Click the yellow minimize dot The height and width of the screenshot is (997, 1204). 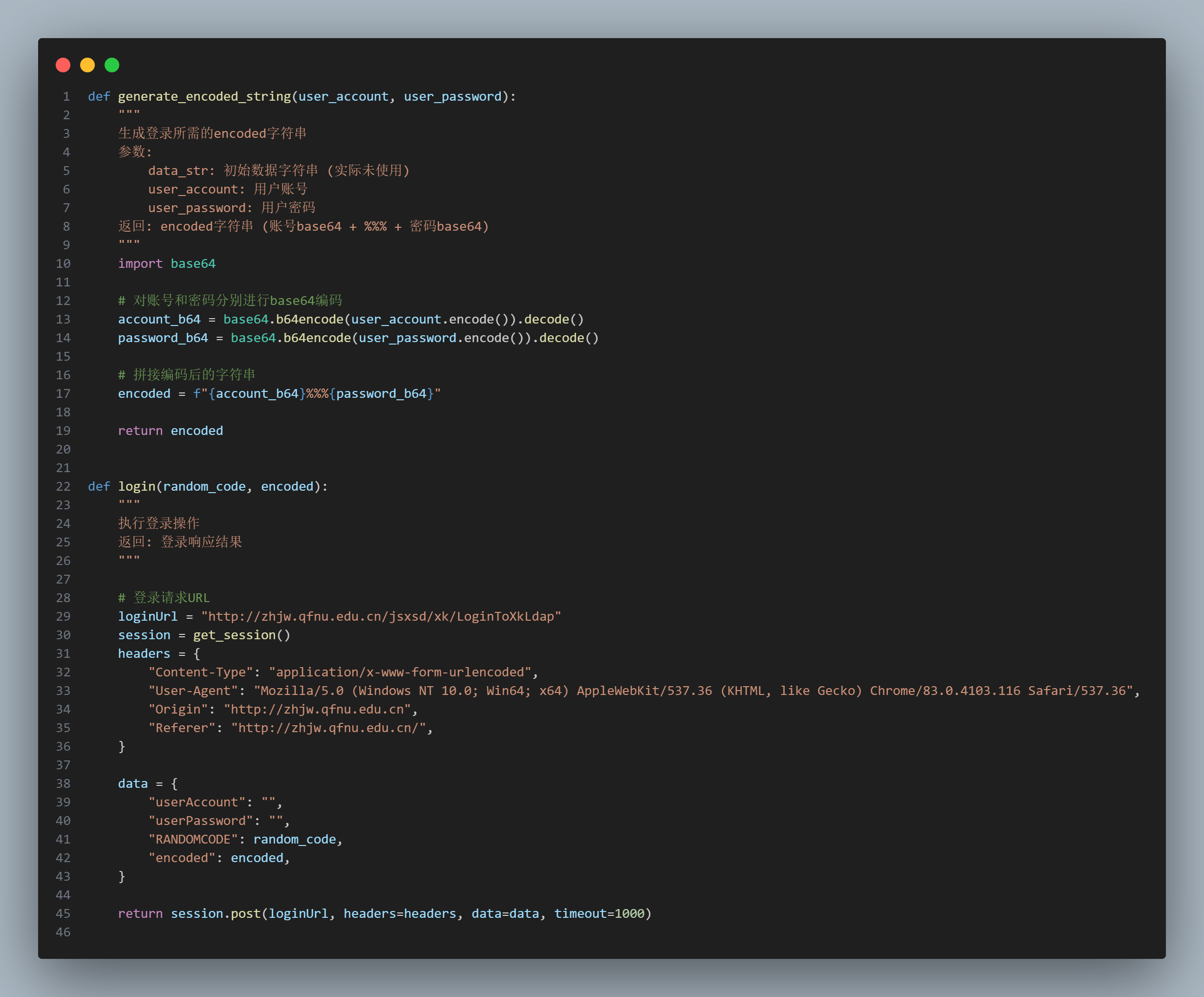(x=87, y=65)
